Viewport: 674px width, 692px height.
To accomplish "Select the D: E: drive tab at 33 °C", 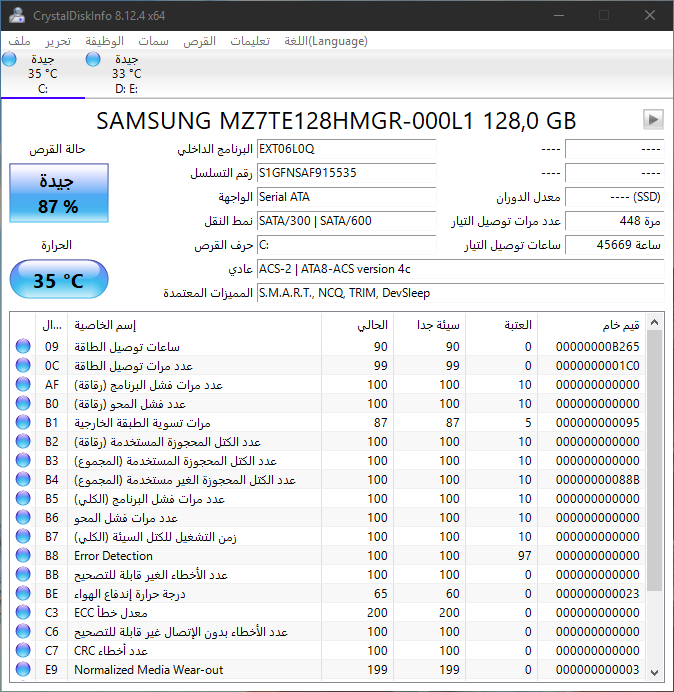I will [x=127, y=74].
